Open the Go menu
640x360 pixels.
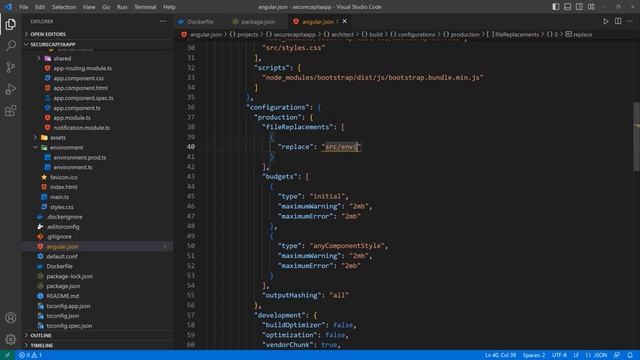click(106, 7)
